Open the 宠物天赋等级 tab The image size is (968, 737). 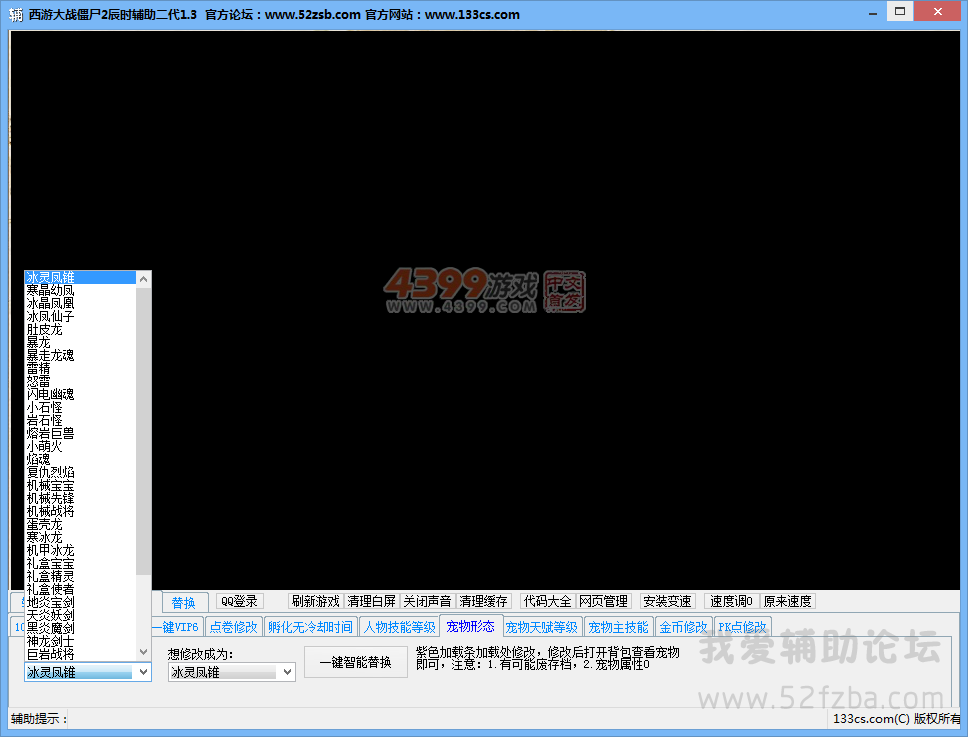point(541,627)
